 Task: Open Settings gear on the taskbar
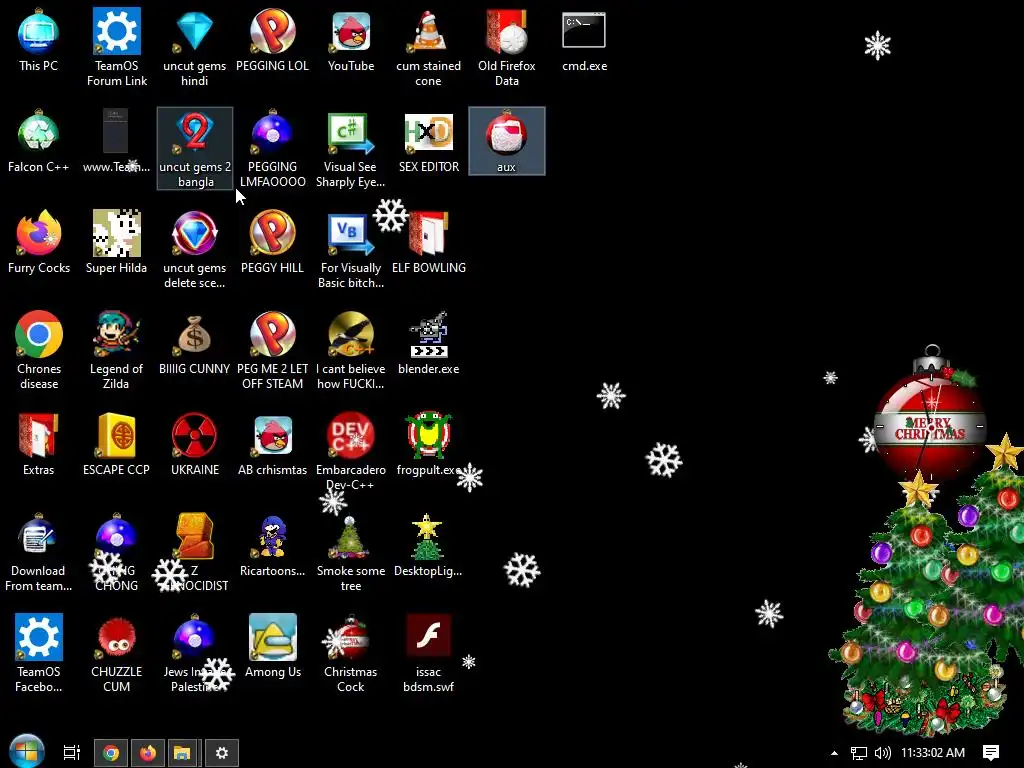[222, 753]
